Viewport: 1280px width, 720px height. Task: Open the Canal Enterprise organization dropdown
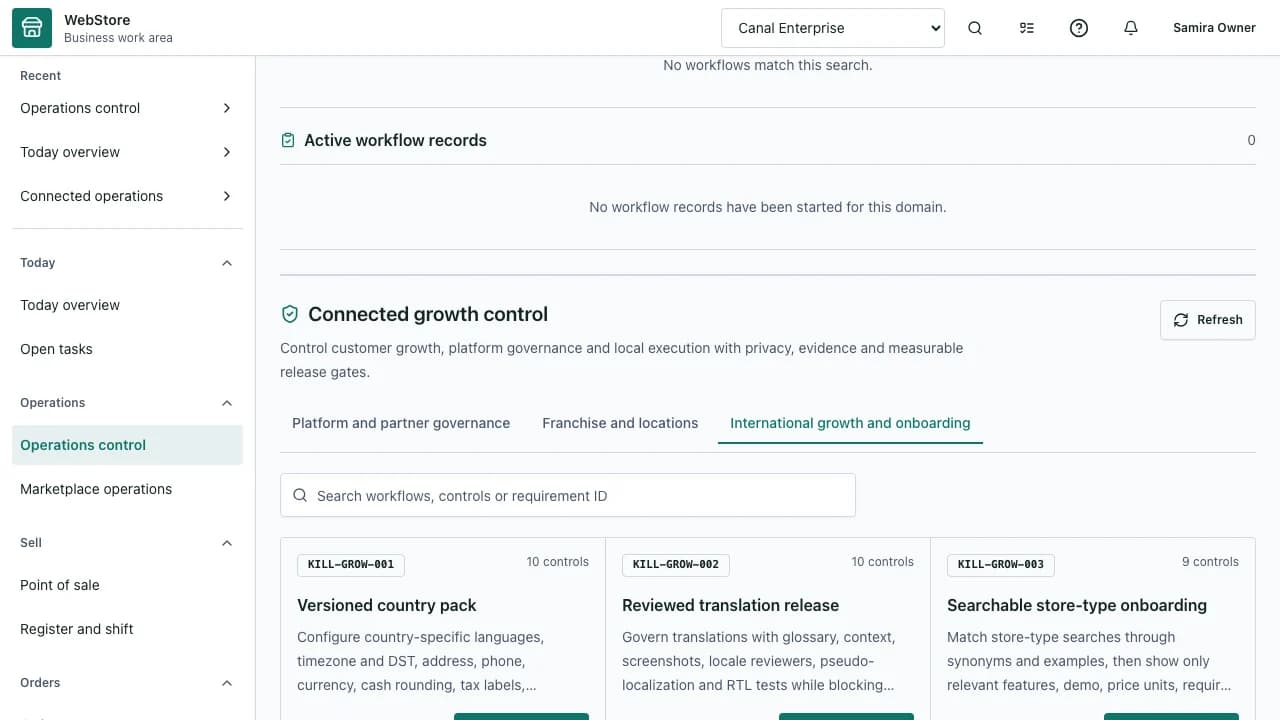833,28
